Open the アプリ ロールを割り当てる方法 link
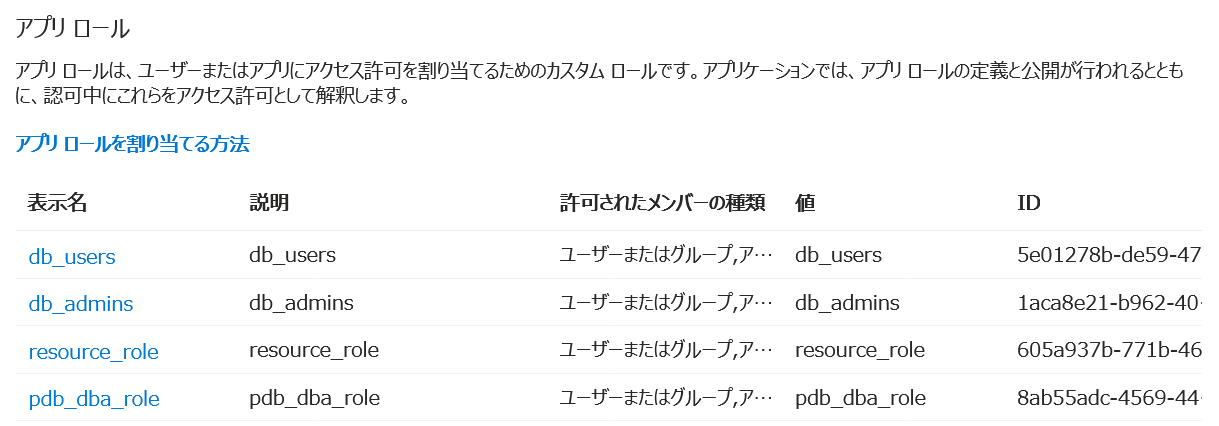The height and width of the screenshot is (426, 1219). click(132, 144)
